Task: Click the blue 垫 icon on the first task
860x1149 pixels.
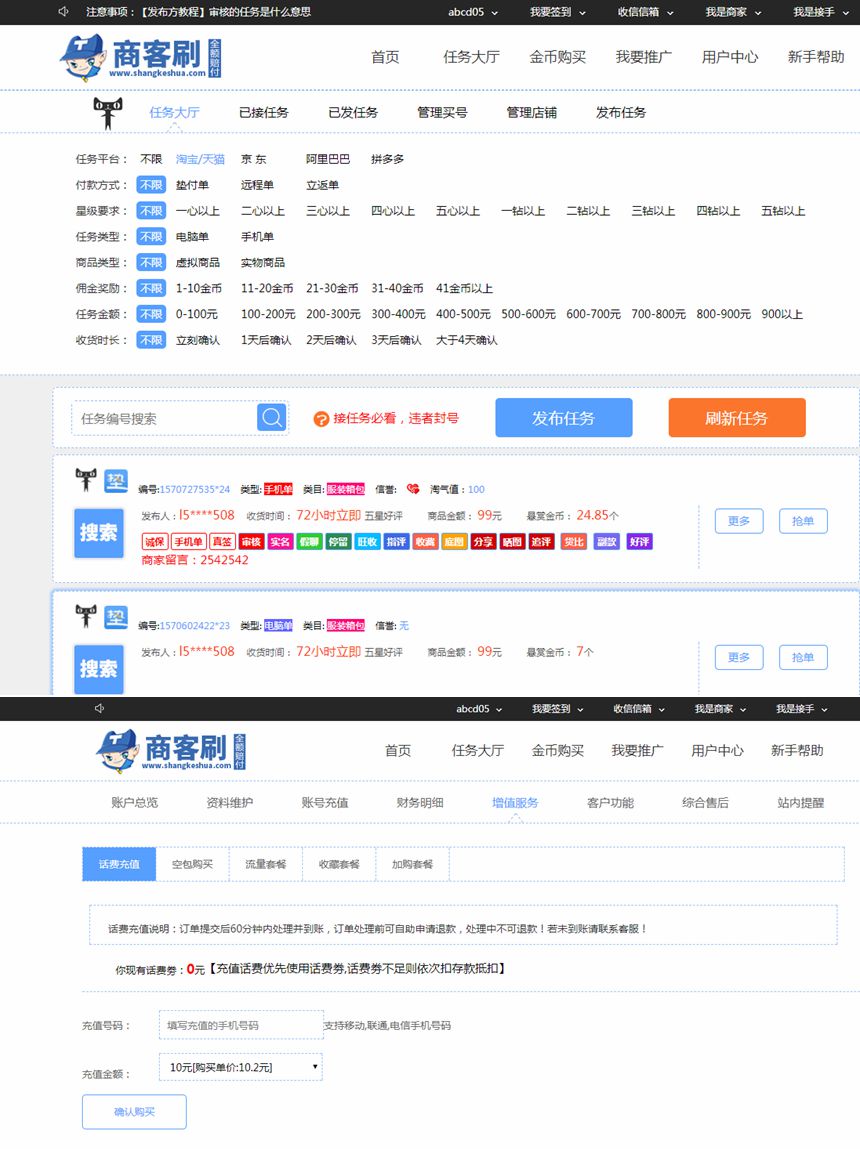Action: tap(116, 481)
